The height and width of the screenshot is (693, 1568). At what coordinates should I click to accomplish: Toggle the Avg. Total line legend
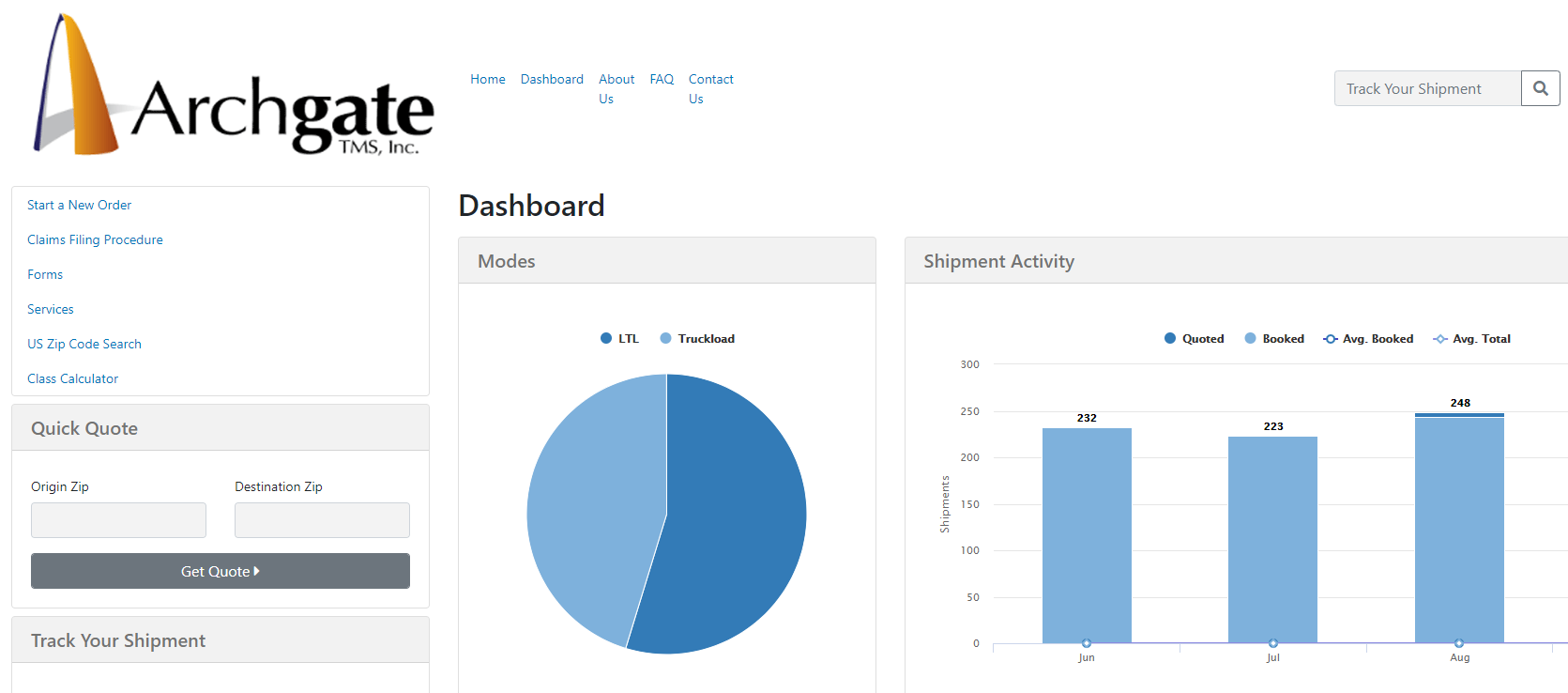point(1472,339)
